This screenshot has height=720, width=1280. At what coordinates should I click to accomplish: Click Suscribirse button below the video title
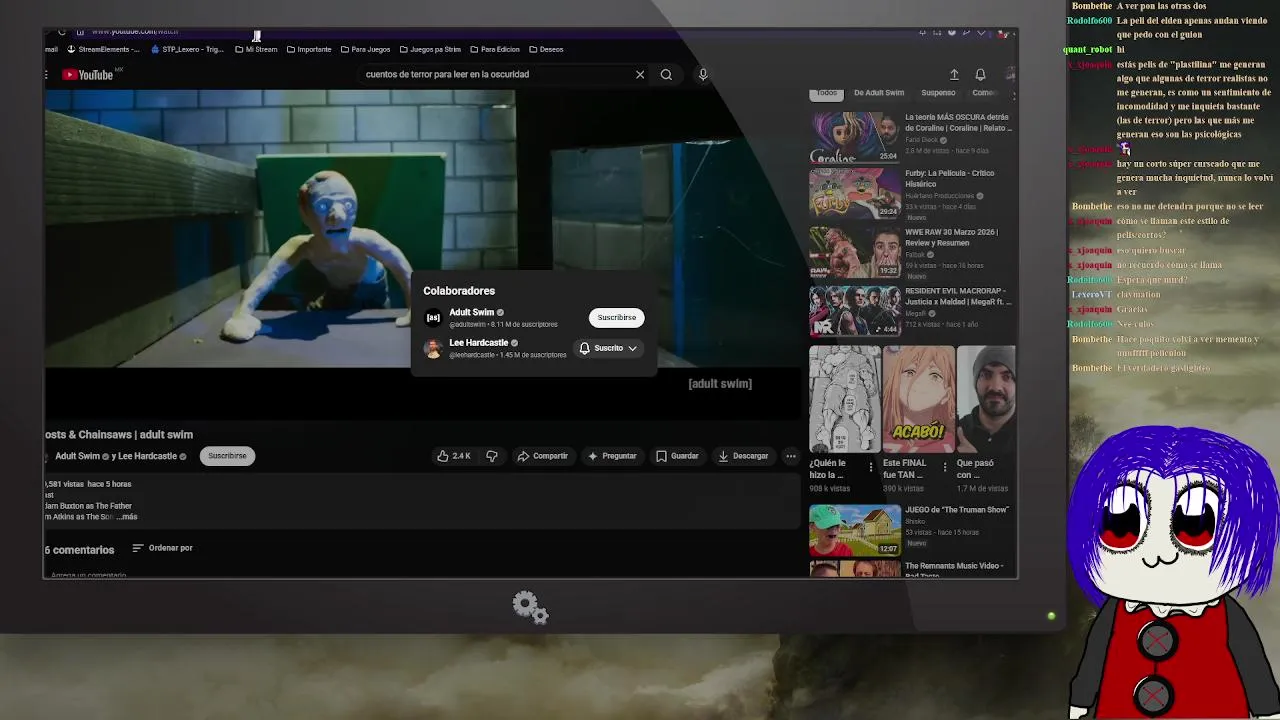pos(227,456)
